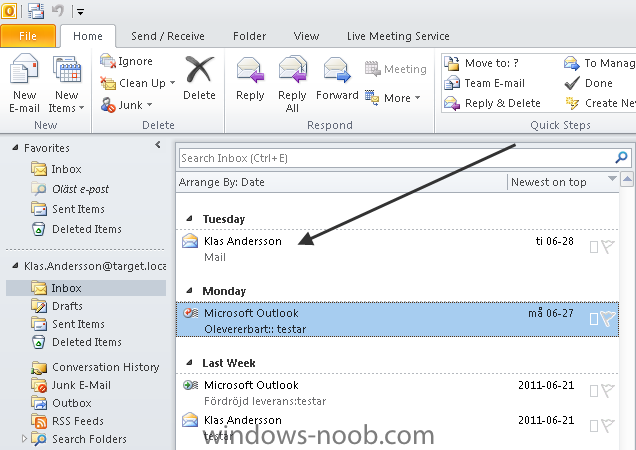Open Inbox under Favorites

click(57, 169)
